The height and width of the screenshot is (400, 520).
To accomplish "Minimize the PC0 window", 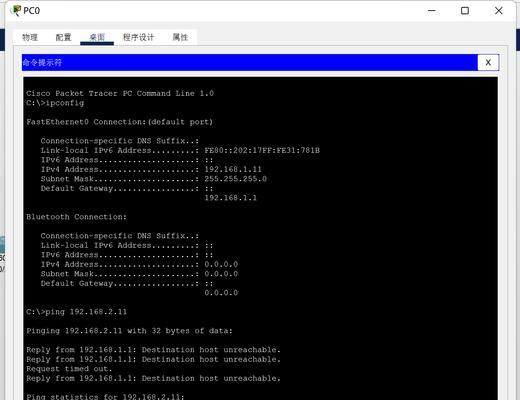I will click(432, 11).
